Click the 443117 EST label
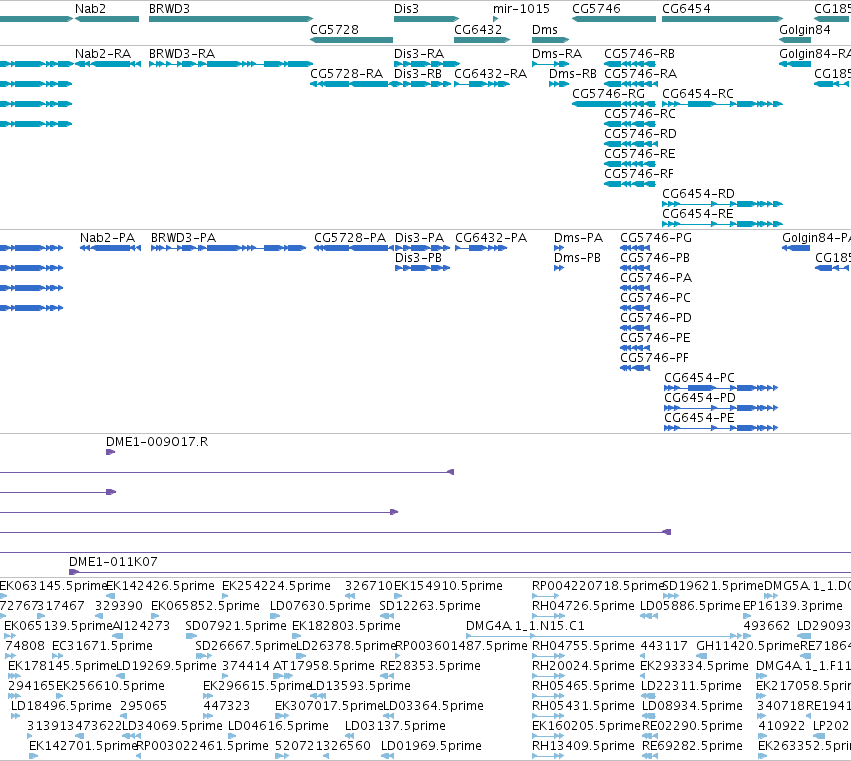This screenshot has width=851, height=761. [x=664, y=646]
